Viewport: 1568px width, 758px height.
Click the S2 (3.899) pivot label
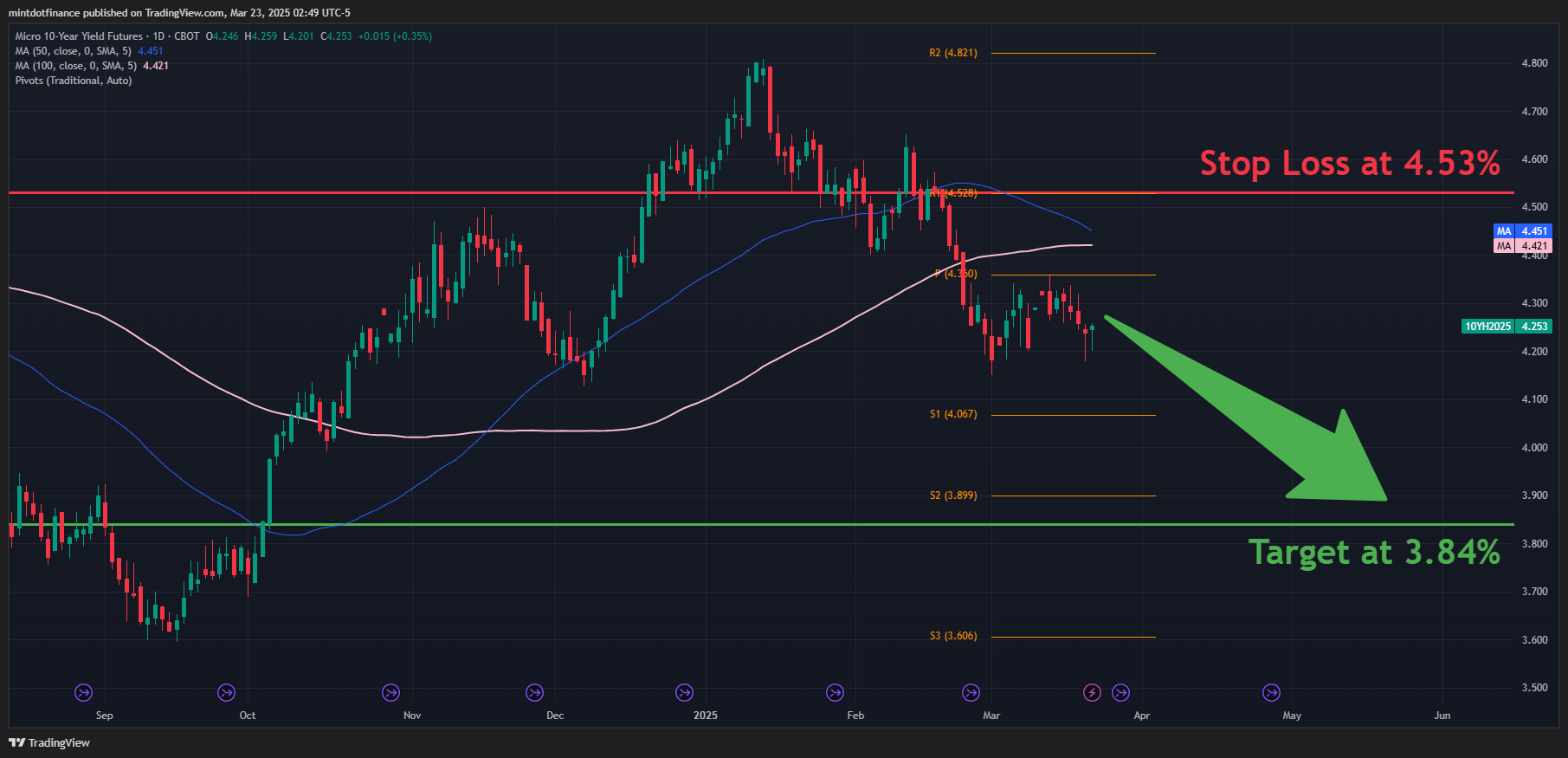(952, 496)
